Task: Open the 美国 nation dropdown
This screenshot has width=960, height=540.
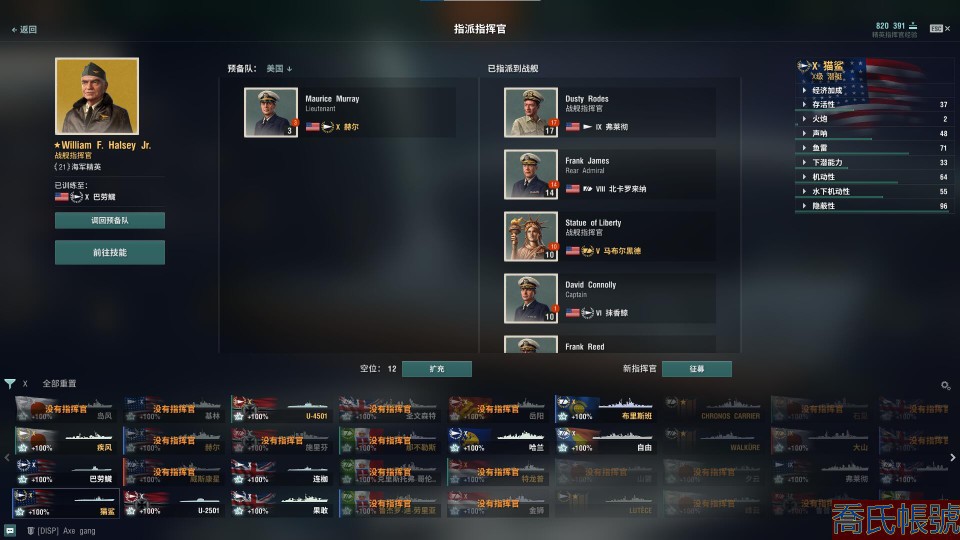Action: pyautogui.click(x=279, y=69)
